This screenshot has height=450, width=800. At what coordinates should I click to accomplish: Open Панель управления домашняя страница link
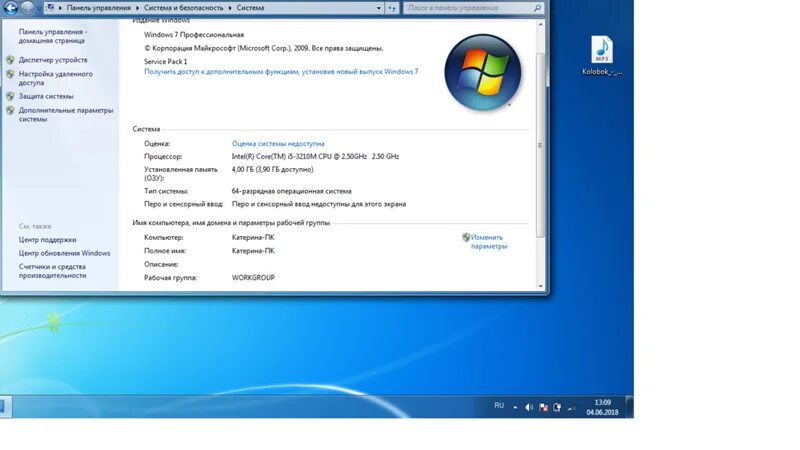[53, 36]
